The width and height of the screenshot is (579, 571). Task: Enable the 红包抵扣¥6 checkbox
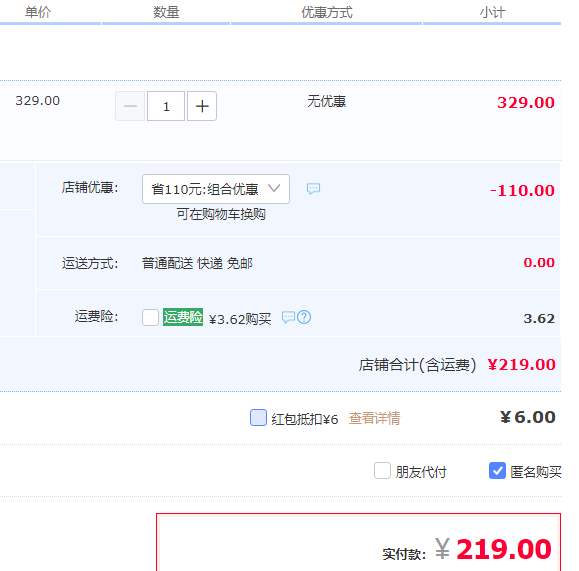point(258,418)
